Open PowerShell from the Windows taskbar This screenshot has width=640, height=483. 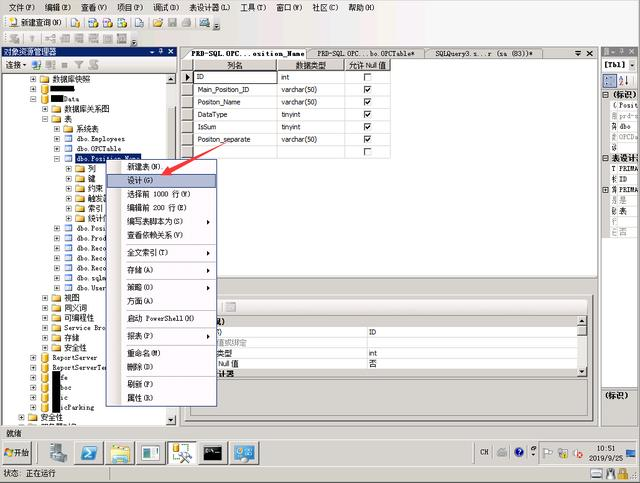coord(89,453)
